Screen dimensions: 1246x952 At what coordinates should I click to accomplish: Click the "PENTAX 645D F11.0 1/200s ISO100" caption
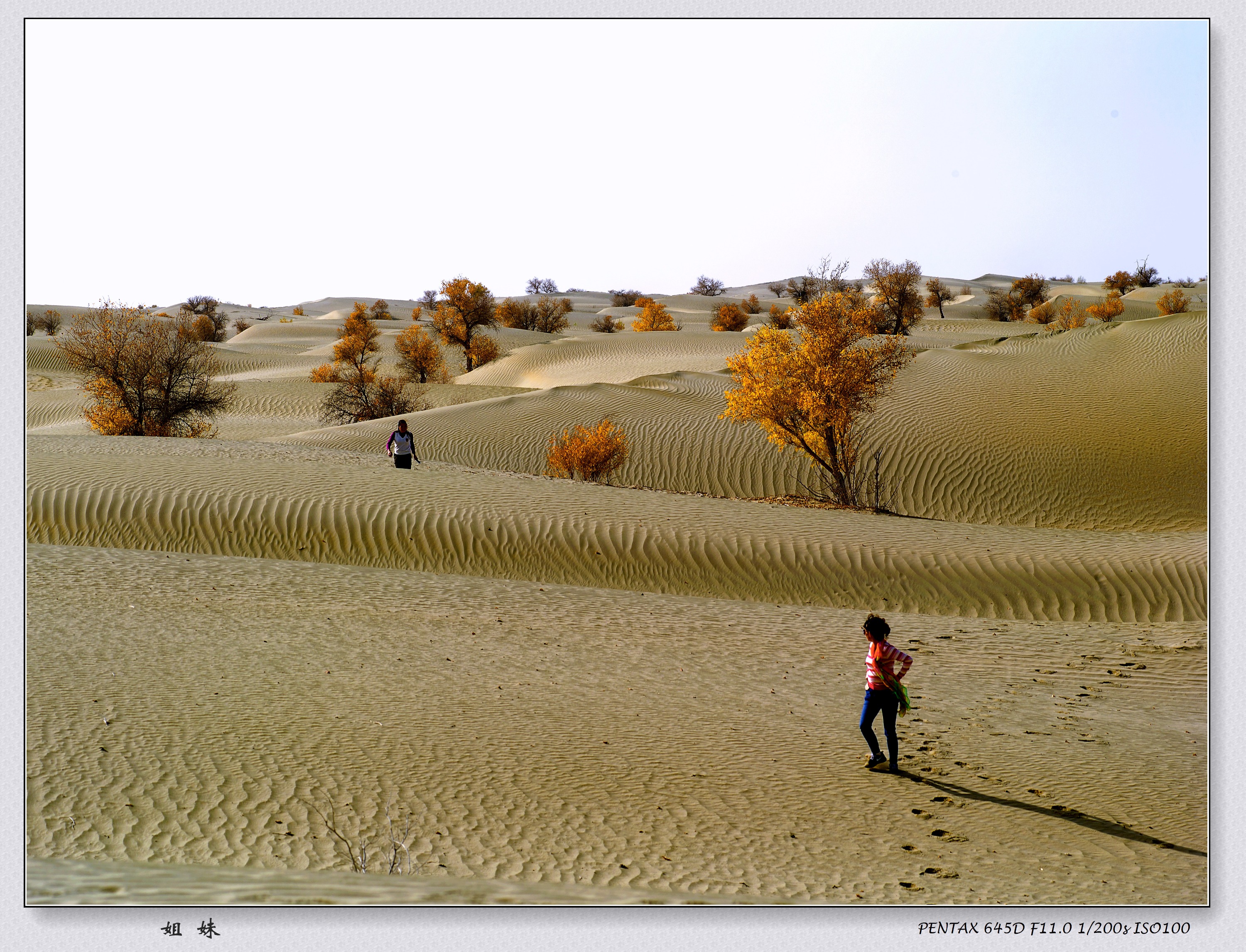pos(1054,928)
